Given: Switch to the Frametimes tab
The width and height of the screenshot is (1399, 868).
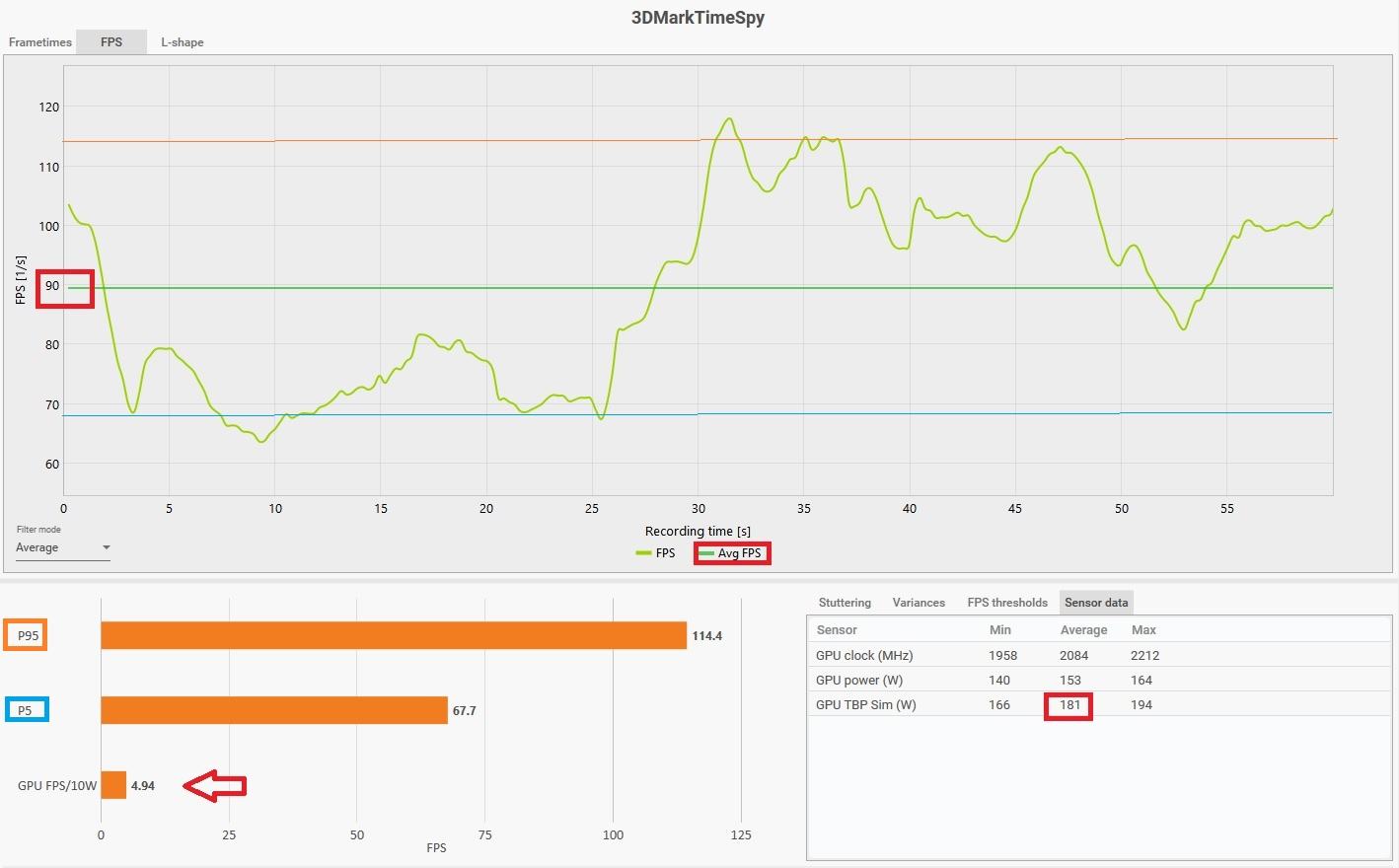Looking at the screenshot, I should coord(40,42).
